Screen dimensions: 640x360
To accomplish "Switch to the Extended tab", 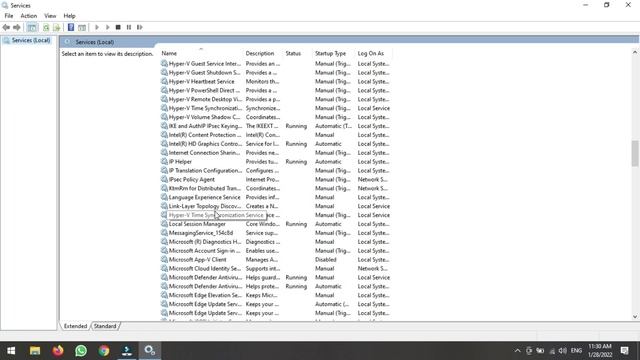I will pyautogui.click(x=76, y=326).
